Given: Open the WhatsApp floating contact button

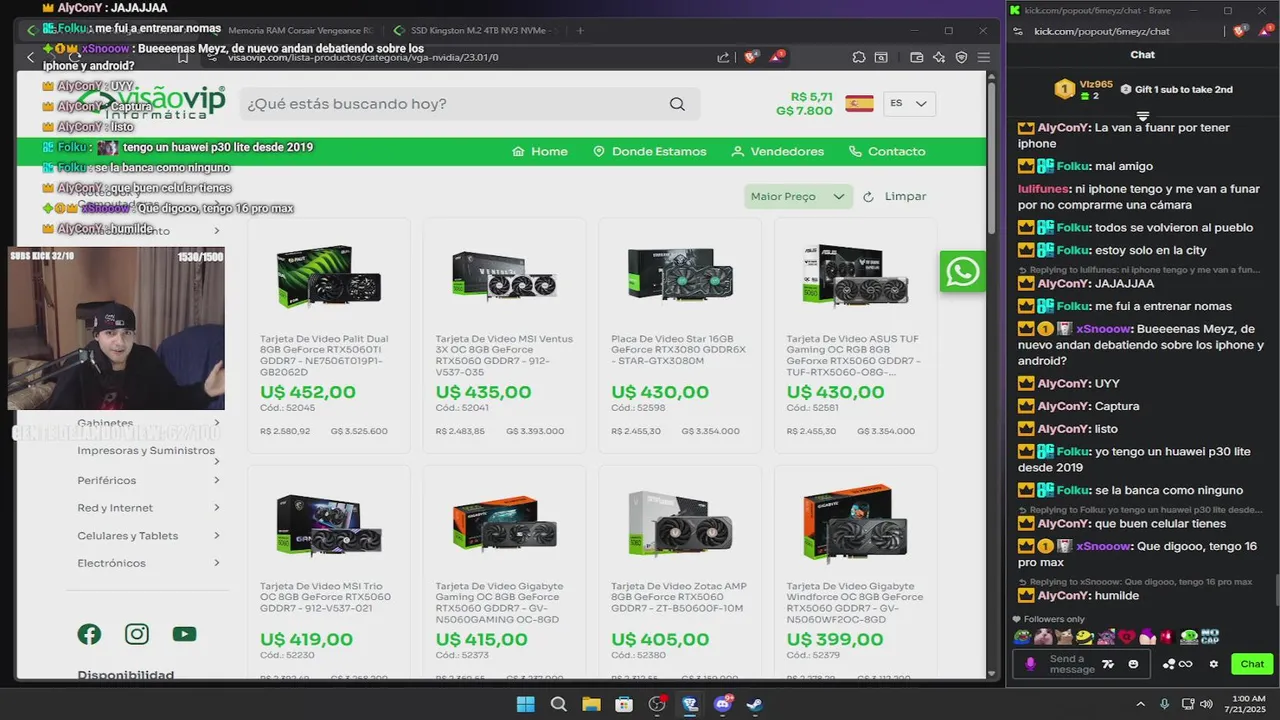Looking at the screenshot, I should point(962,272).
